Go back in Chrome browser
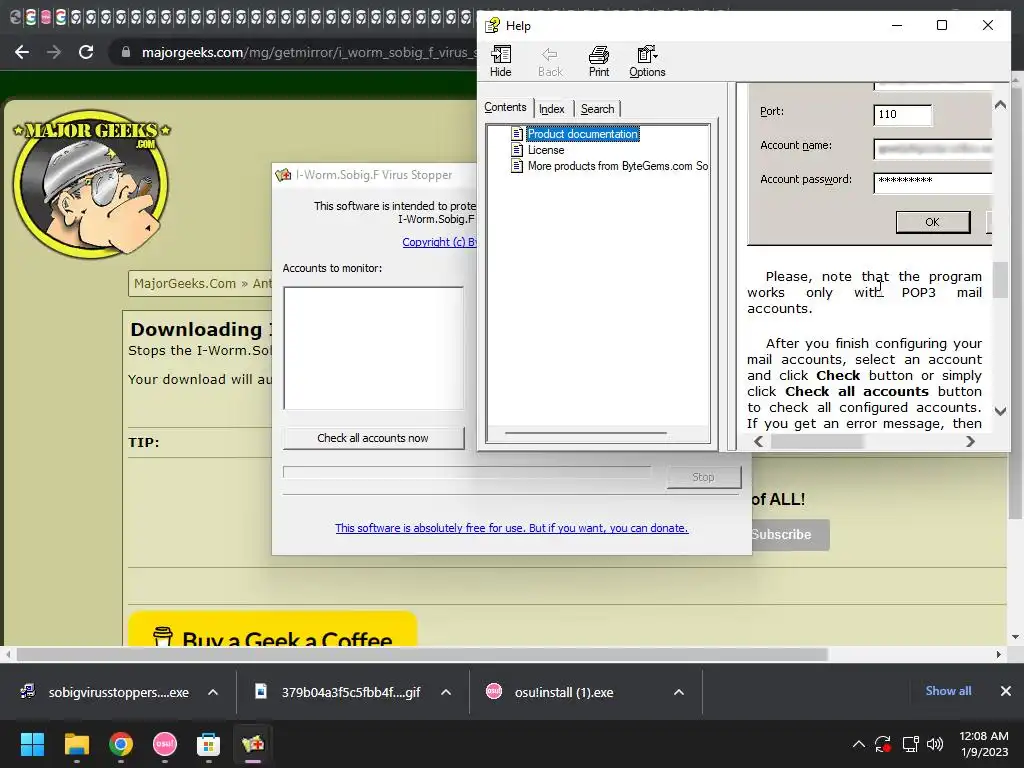The height and width of the screenshot is (768, 1024). [x=22, y=52]
